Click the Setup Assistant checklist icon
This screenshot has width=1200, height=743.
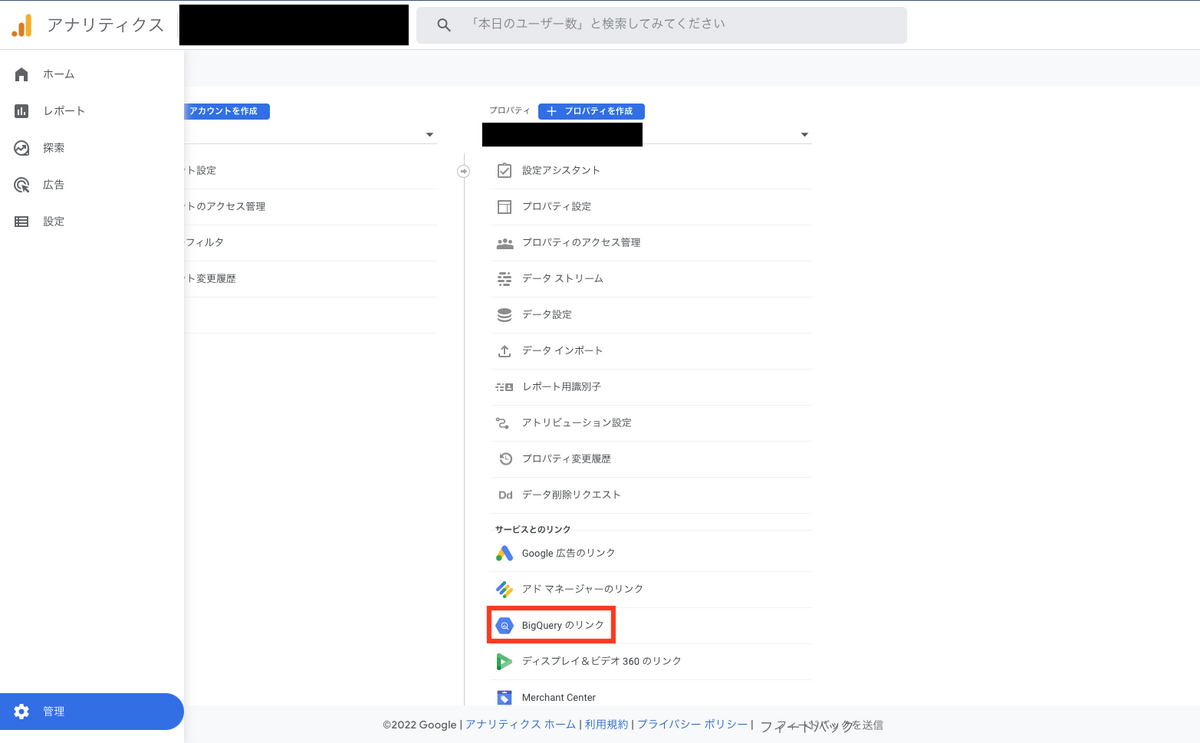point(504,171)
